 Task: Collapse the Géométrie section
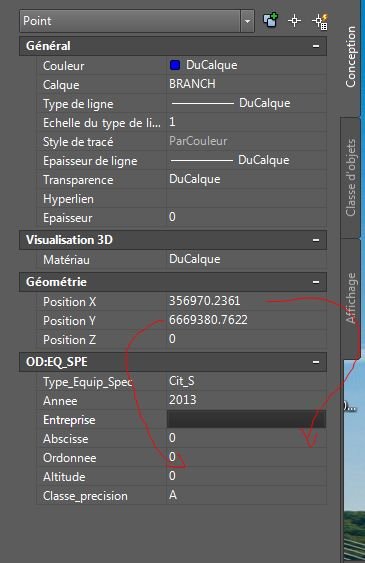(x=316, y=282)
